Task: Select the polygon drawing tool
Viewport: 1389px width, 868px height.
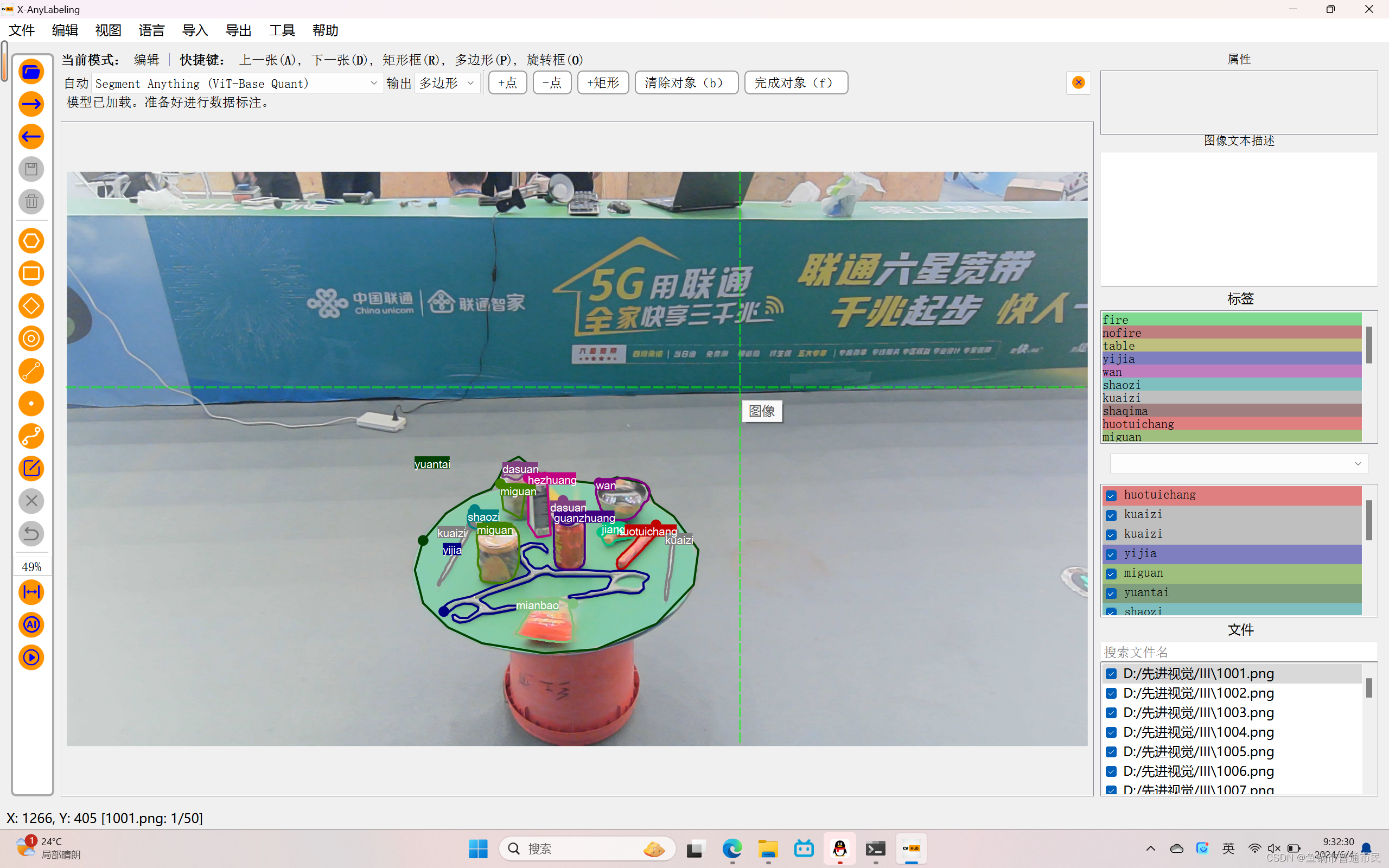Action: point(31,241)
